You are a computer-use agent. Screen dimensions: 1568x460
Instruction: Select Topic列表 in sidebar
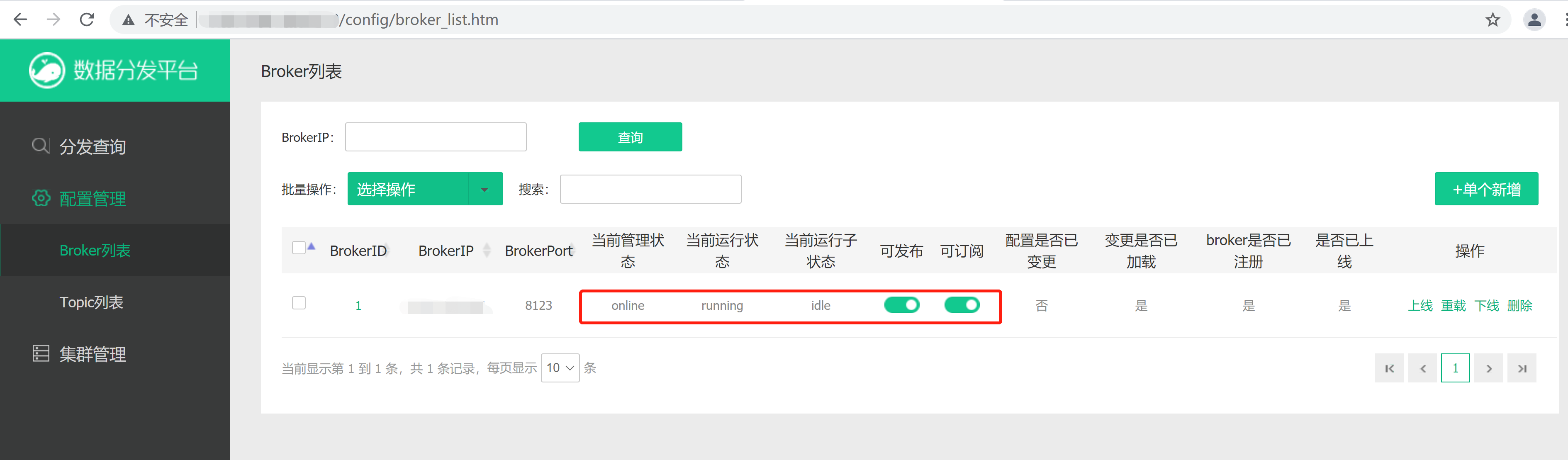91,302
